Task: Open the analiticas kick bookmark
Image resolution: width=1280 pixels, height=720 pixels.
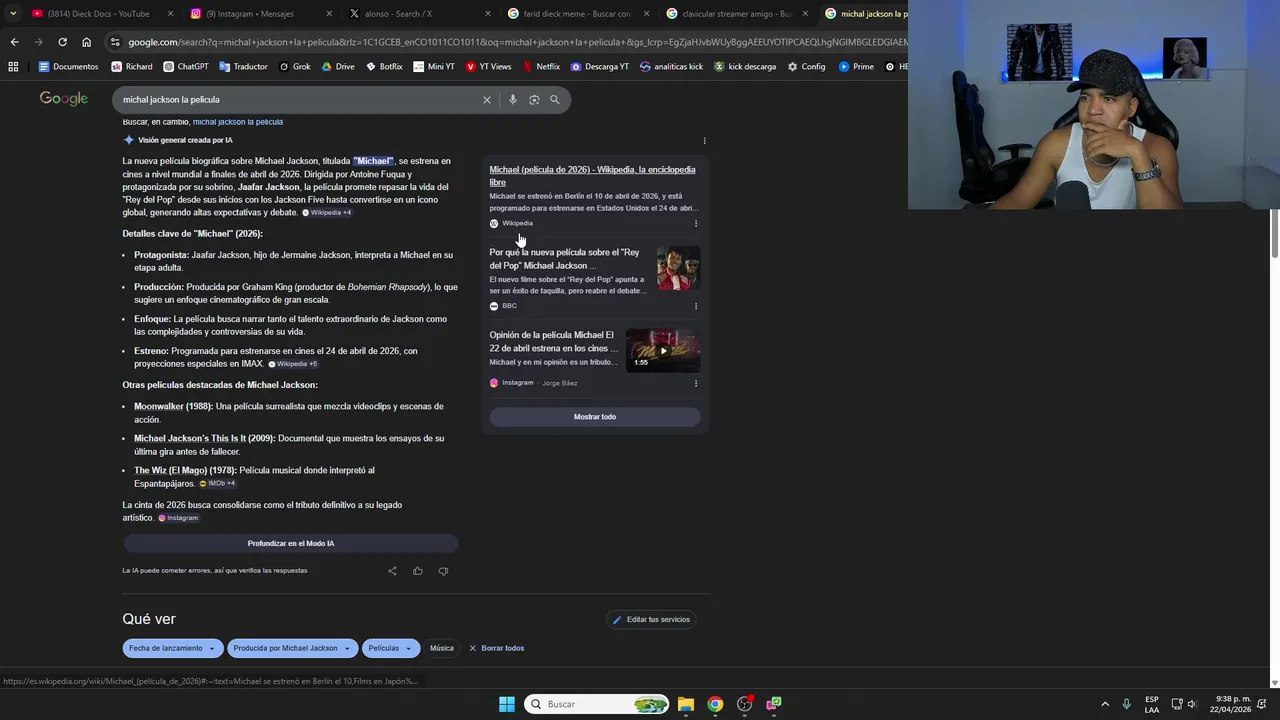Action: tap(671, 67)
